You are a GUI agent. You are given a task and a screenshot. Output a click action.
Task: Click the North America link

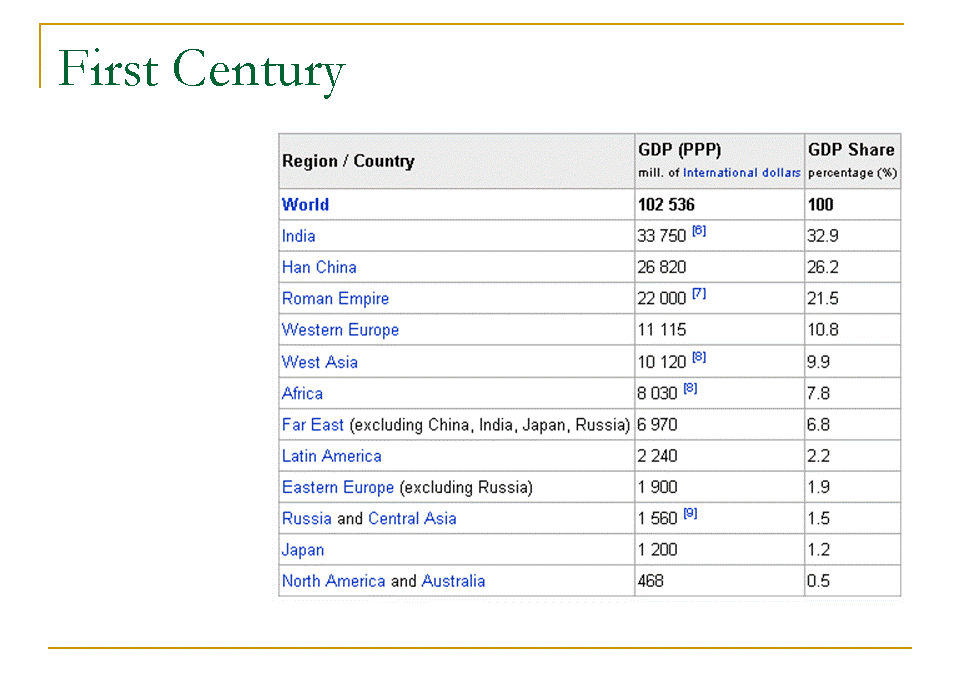[333, 581]
